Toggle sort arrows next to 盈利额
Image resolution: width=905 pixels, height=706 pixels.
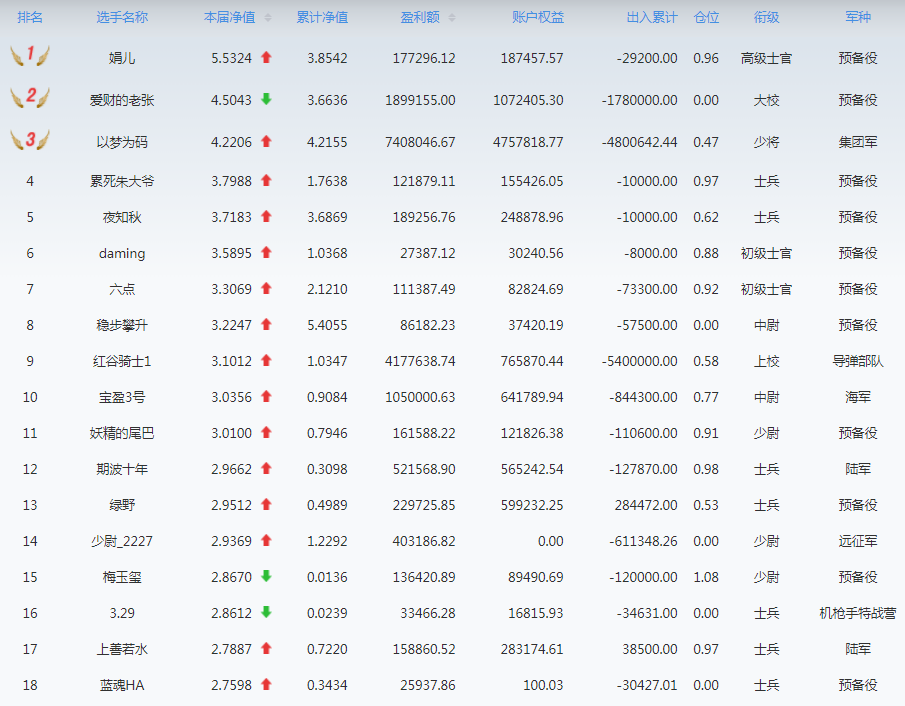[x=452, y=18]
